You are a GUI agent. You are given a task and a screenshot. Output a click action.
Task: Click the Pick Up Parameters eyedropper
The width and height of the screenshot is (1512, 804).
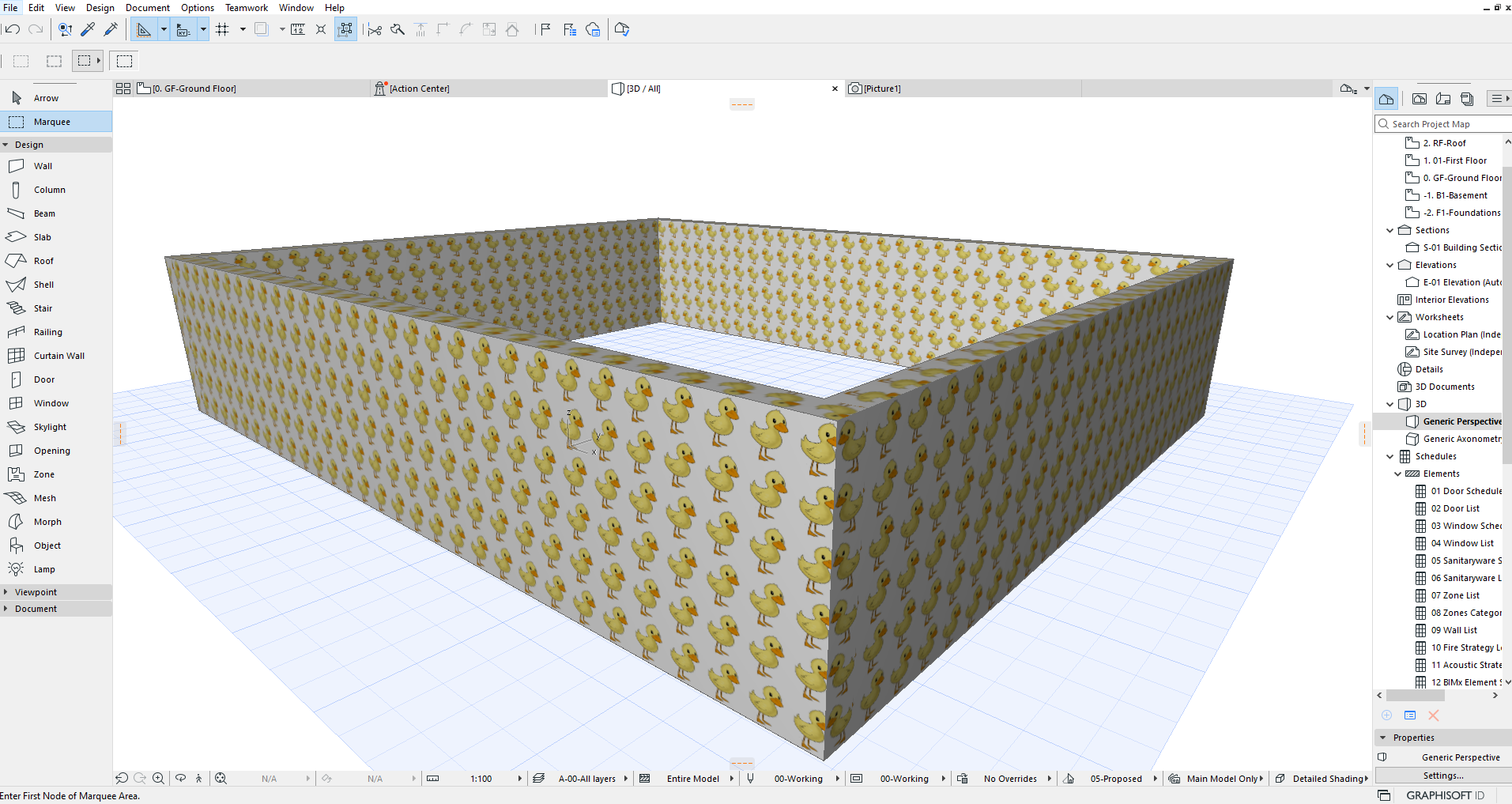pyautogui.click(x=88, y=29)
